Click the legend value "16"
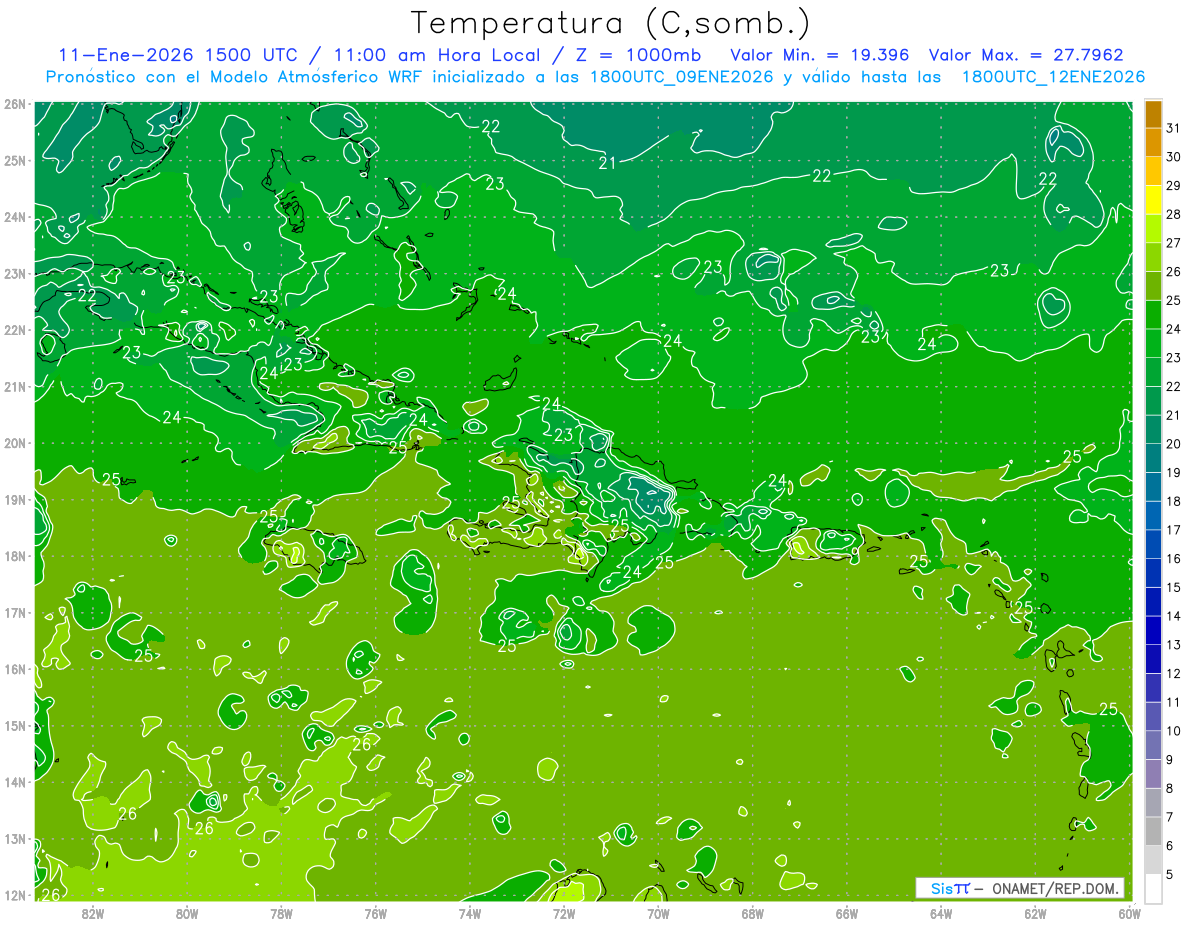1200x927 pixels. (1173, 558)
